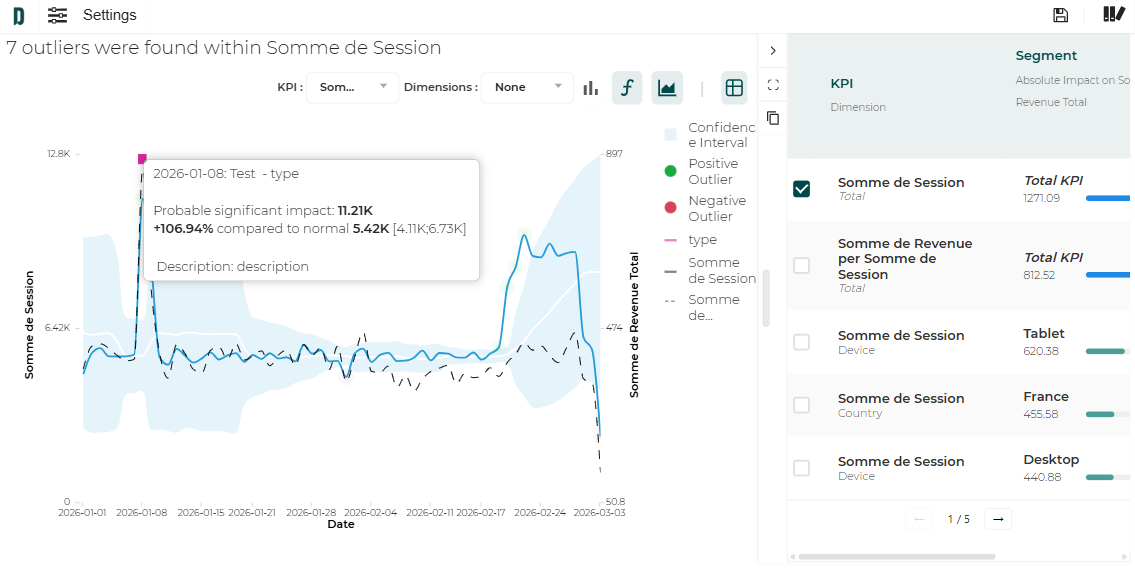Toggle the function curve icon
This screenshot has height=573, width=1135.
[627, 88]
